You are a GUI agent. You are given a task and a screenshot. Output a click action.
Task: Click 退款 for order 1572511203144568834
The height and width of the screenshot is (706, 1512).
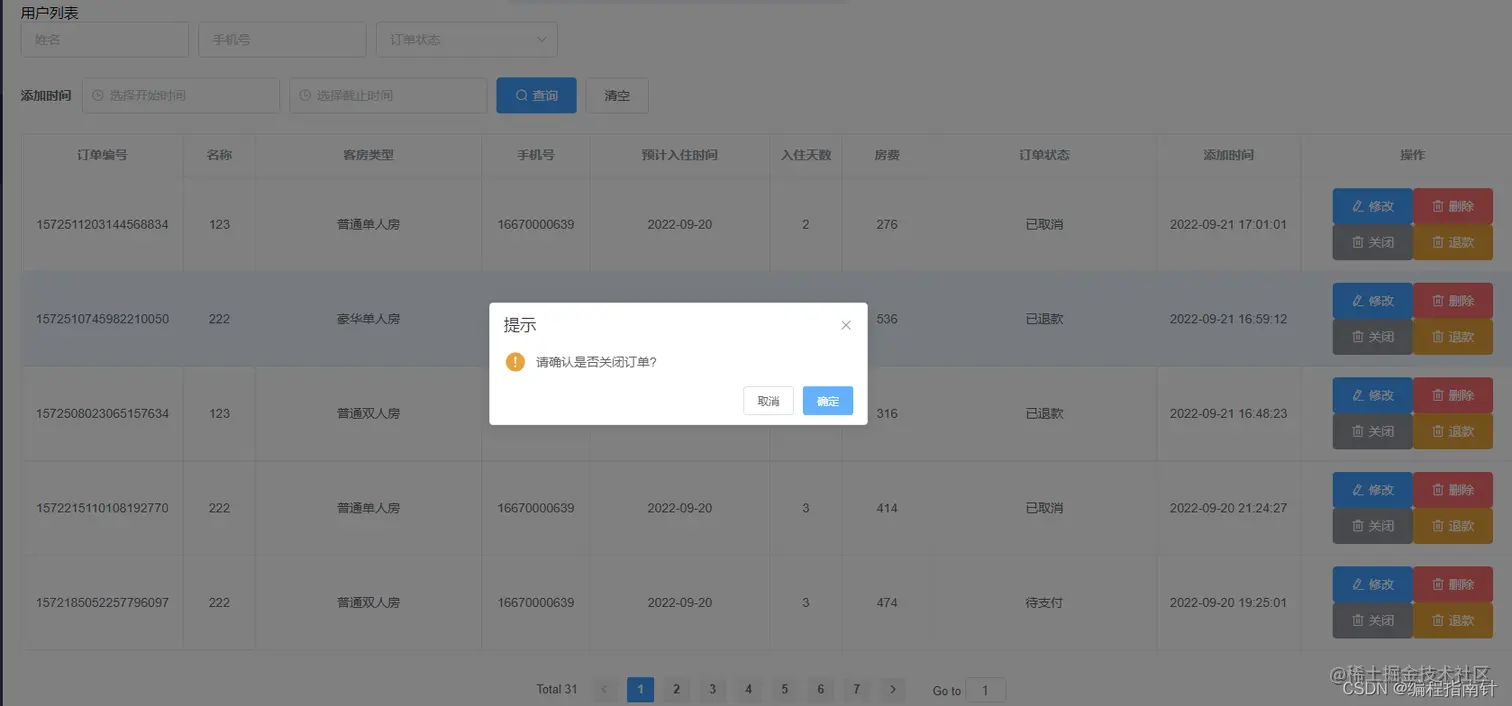point(1453,242)
